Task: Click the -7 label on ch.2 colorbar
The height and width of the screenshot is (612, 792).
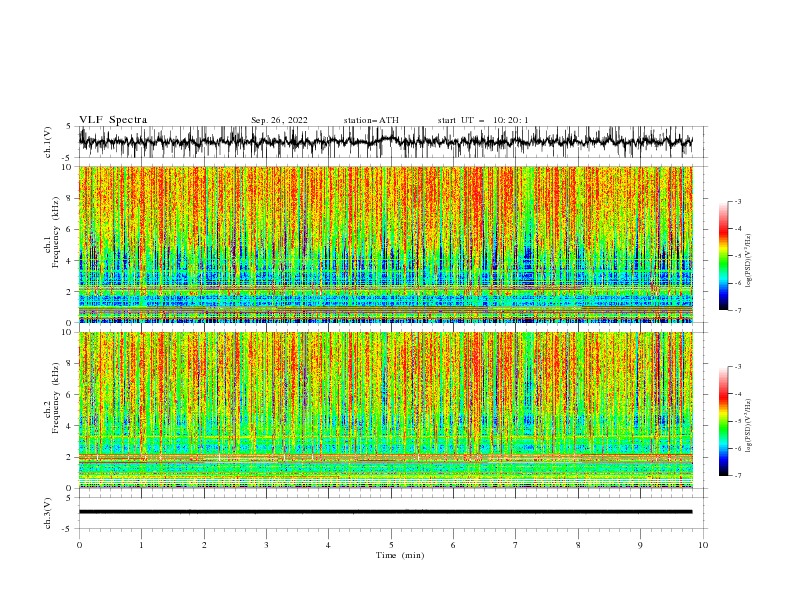Action: pos(738,476)
